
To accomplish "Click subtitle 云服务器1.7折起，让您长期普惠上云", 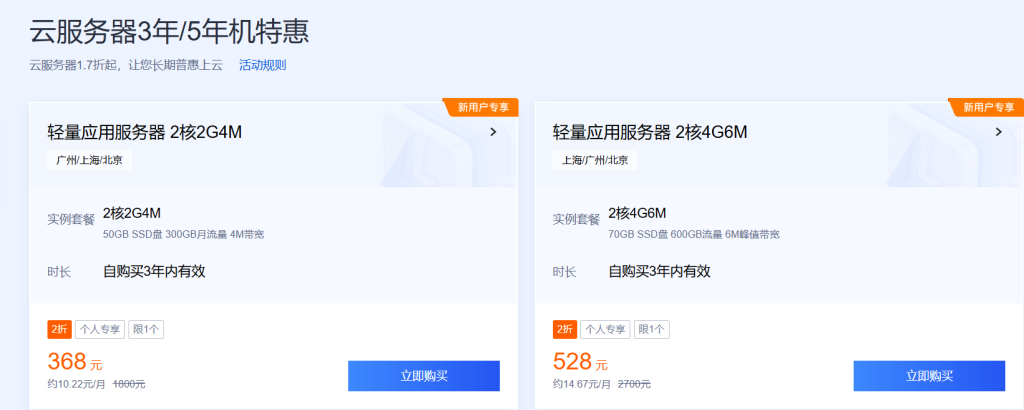I will [126, 65].
